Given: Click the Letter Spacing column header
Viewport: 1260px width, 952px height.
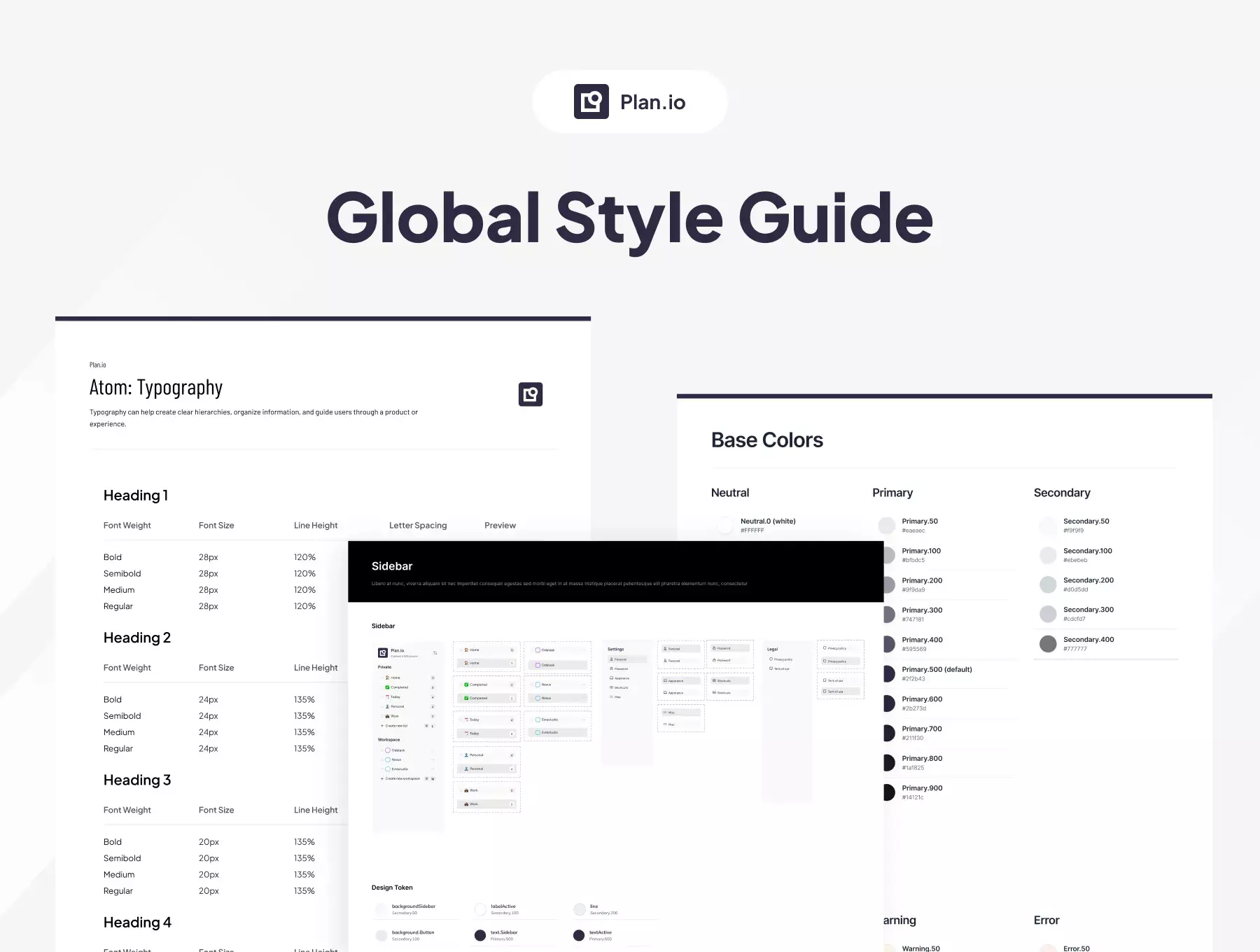Looking at the screenshot, I should 418,525.
